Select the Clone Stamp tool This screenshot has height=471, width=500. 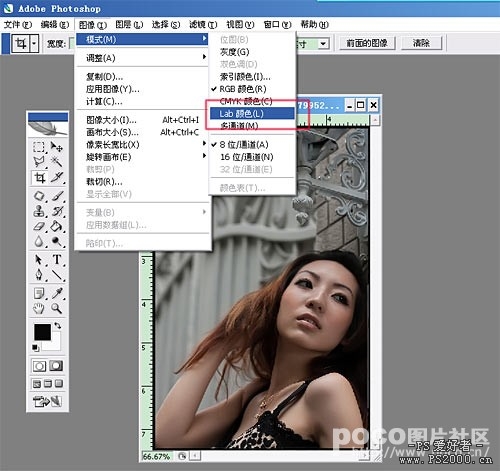pyautogui.click(x=39, y=211)
